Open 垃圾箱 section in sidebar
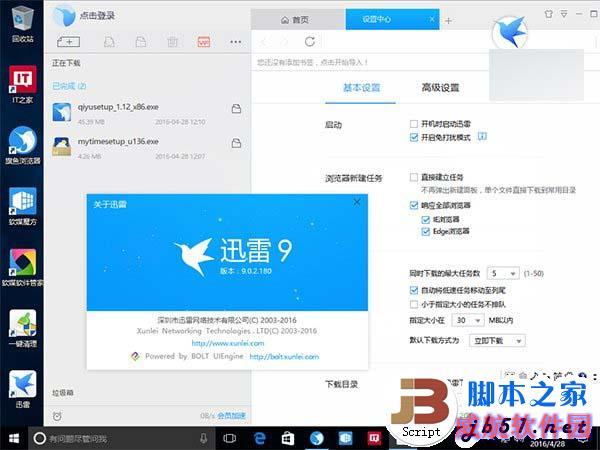The image size is (600, 450). pyautogui.click(x=63, y=393)
